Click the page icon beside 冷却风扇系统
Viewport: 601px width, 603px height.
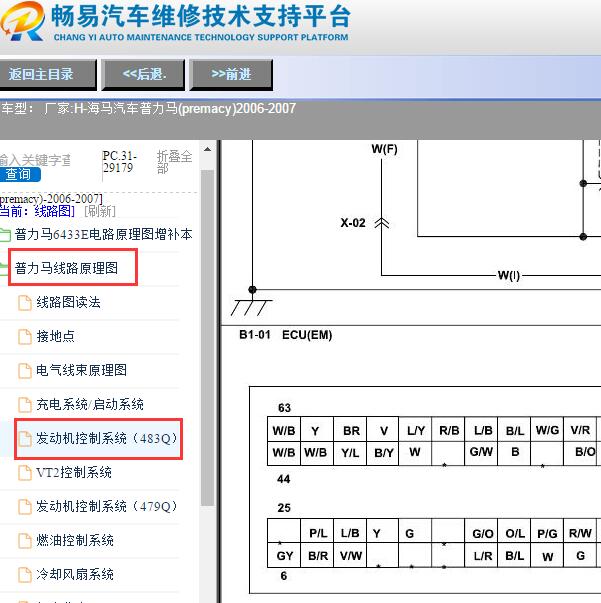click(25, 575)
